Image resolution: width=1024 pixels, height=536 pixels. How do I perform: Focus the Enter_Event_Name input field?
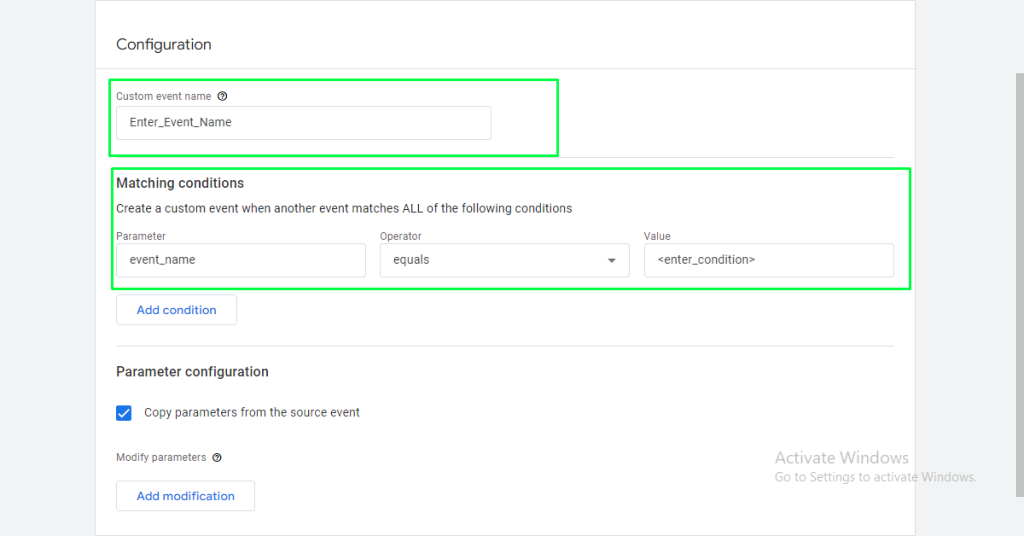pyautogui.click(x=303, y=123)
